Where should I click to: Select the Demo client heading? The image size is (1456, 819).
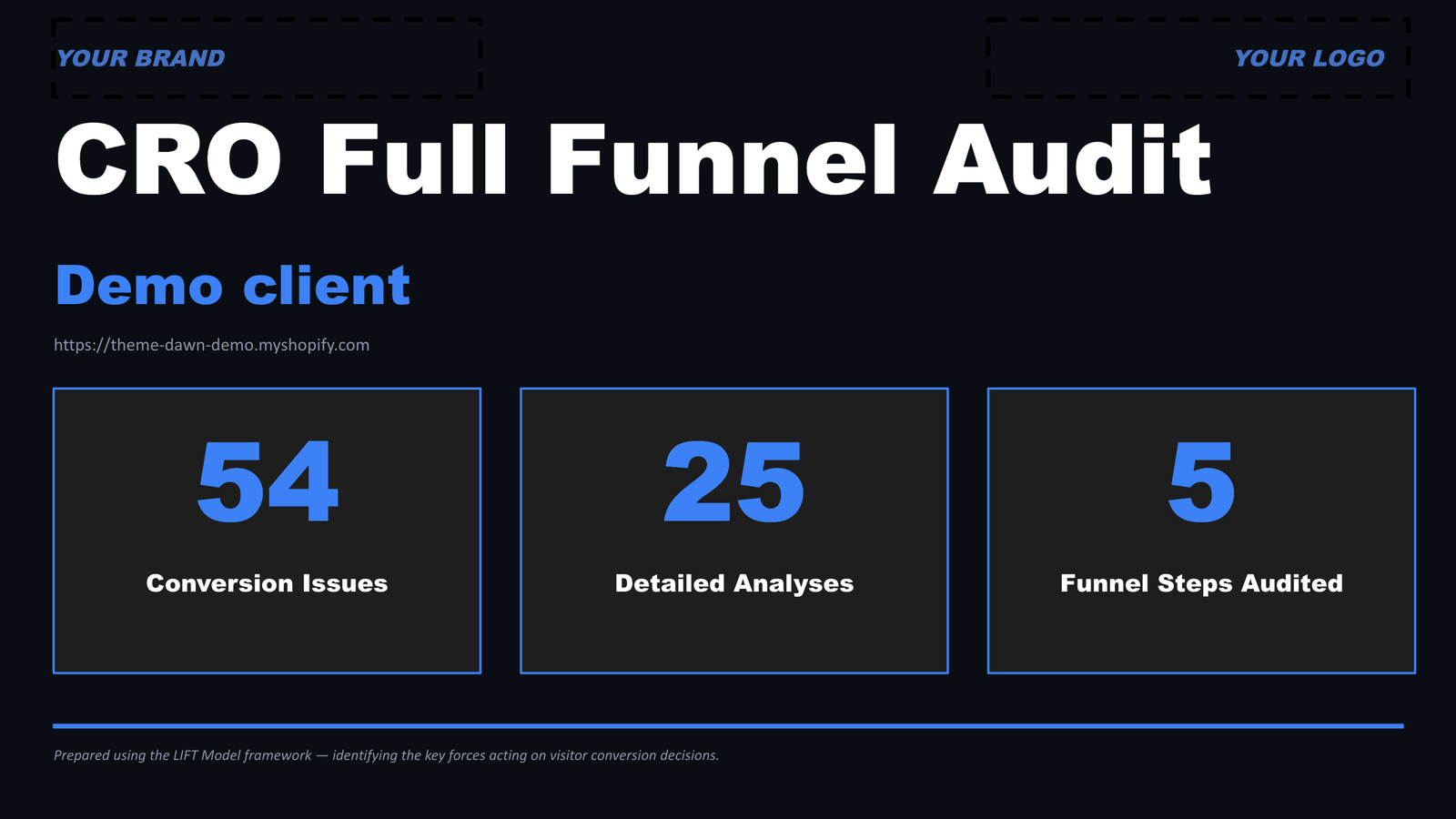pos(233,286)
